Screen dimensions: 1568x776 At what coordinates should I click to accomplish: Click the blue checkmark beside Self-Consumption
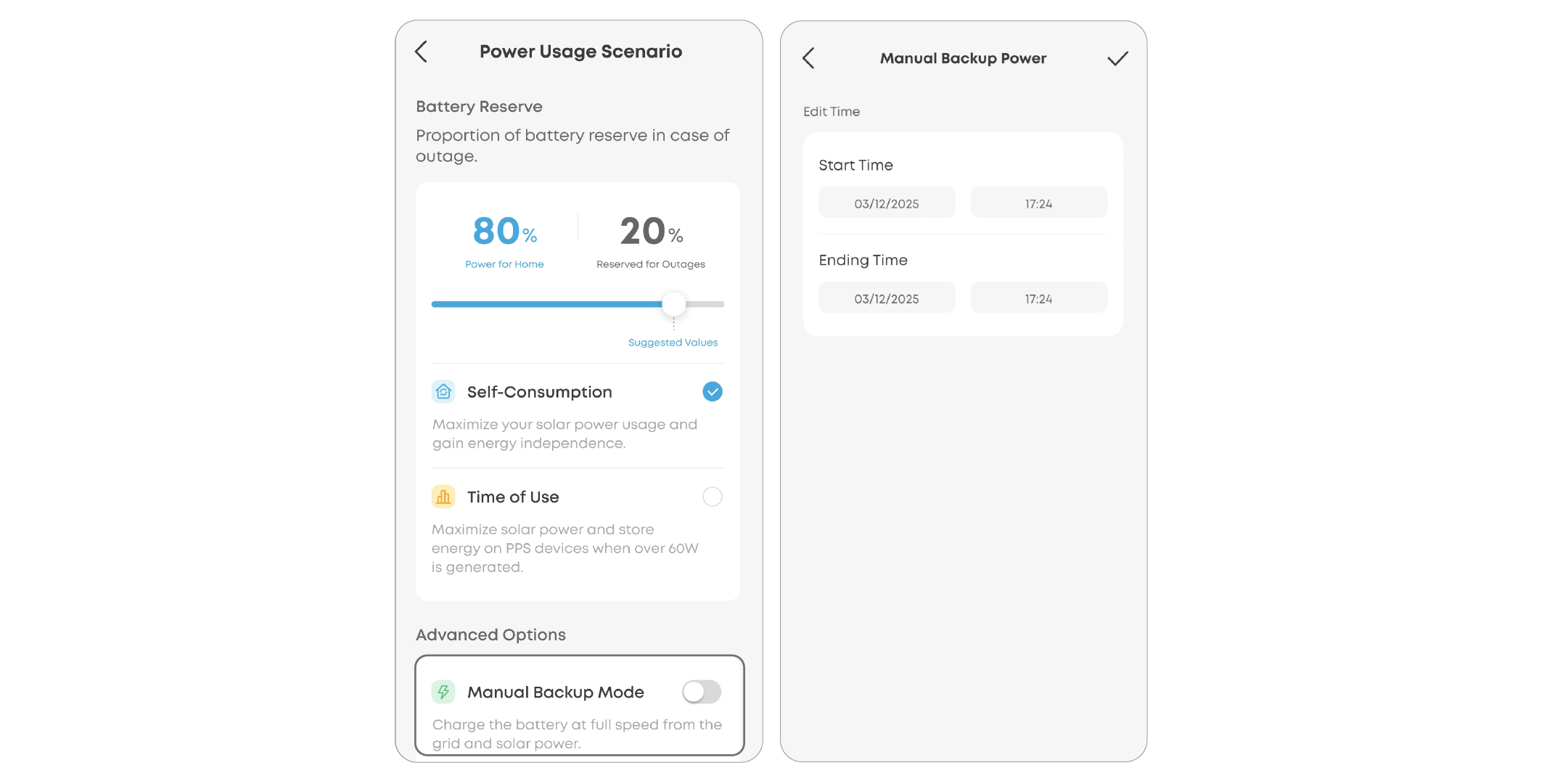(712, 391)
